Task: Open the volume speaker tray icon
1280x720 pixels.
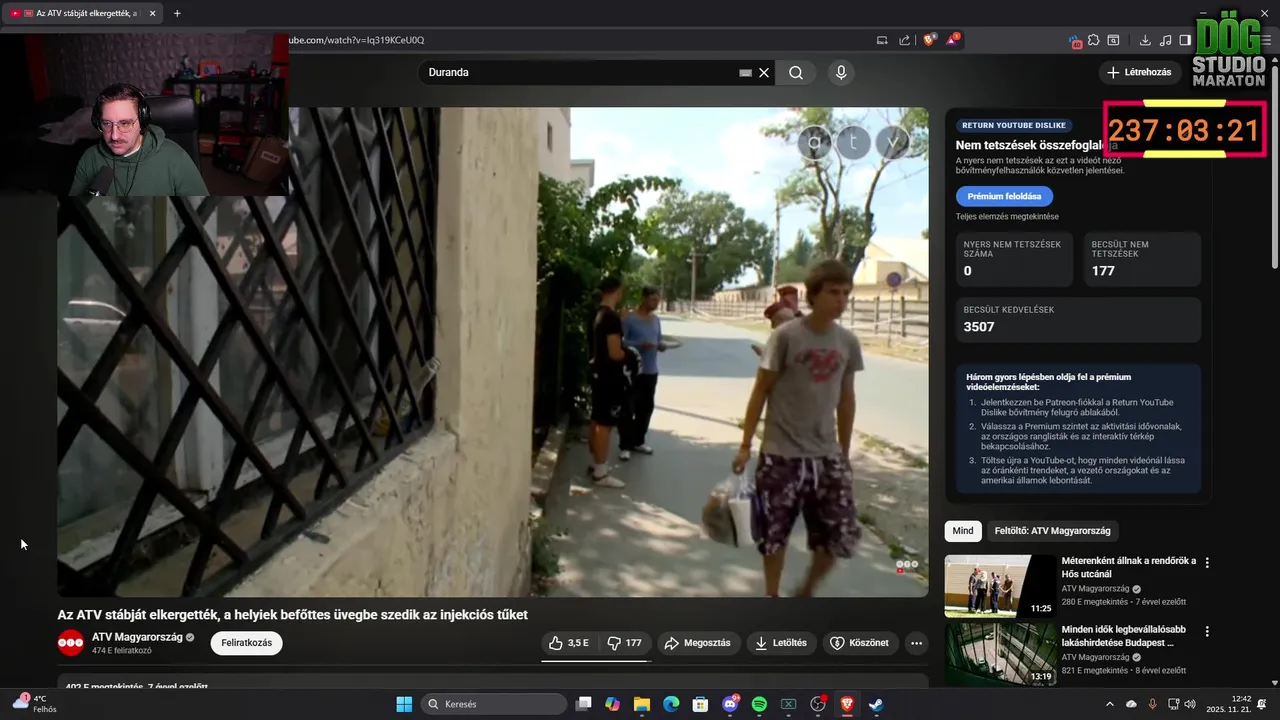Action: [1189, 704]
